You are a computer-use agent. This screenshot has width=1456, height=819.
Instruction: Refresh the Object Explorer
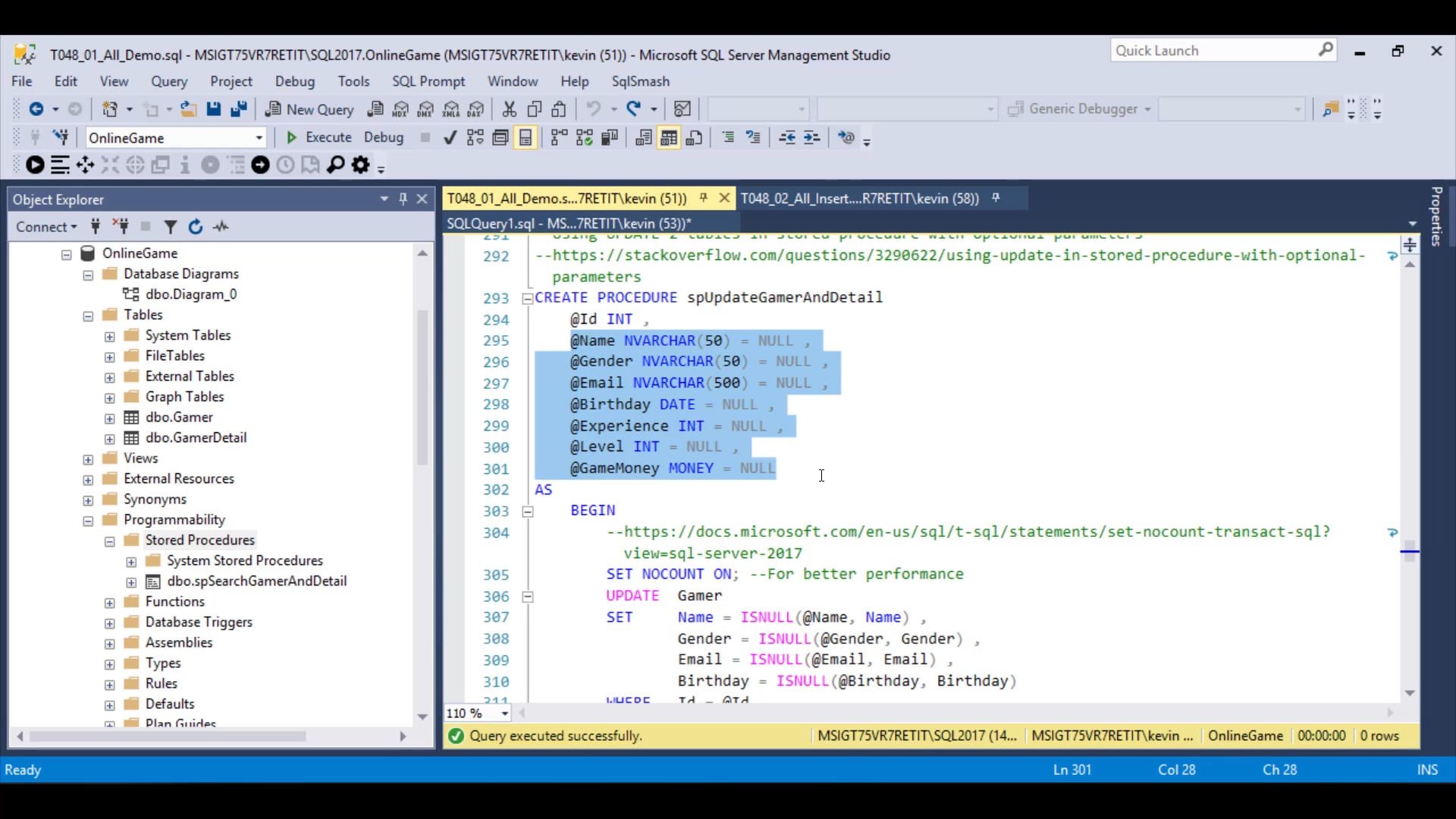point(196,227)
